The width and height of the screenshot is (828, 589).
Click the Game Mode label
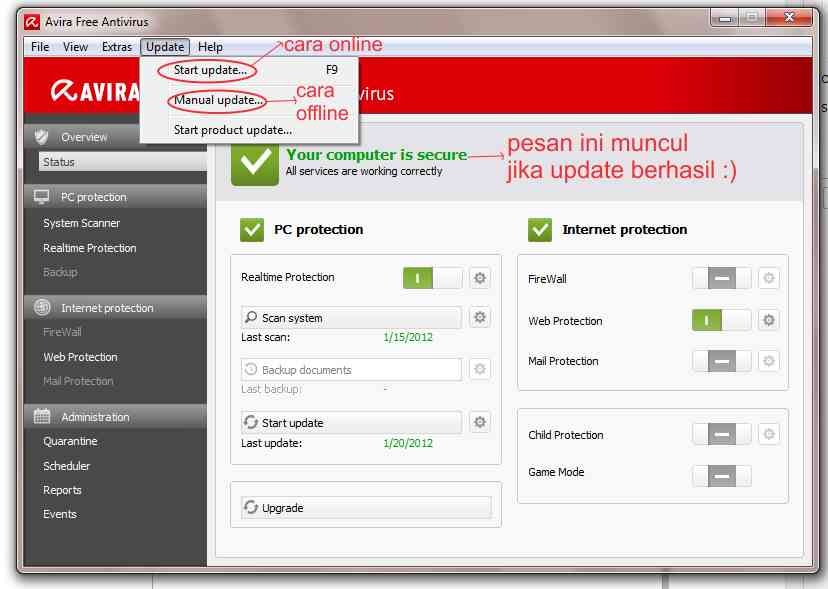(x=556, y=472)
